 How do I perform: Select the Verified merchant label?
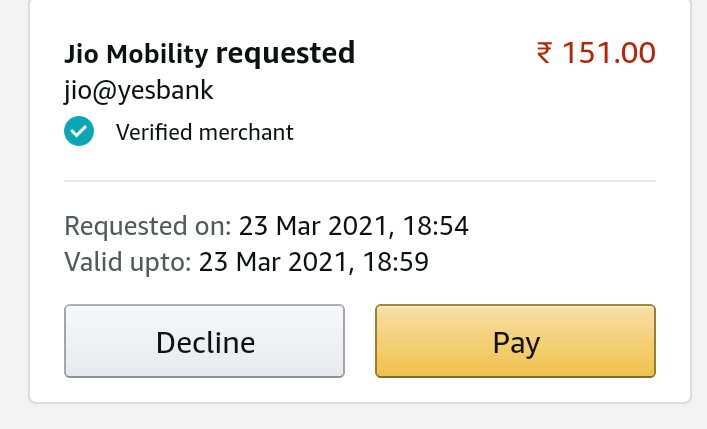204,133
